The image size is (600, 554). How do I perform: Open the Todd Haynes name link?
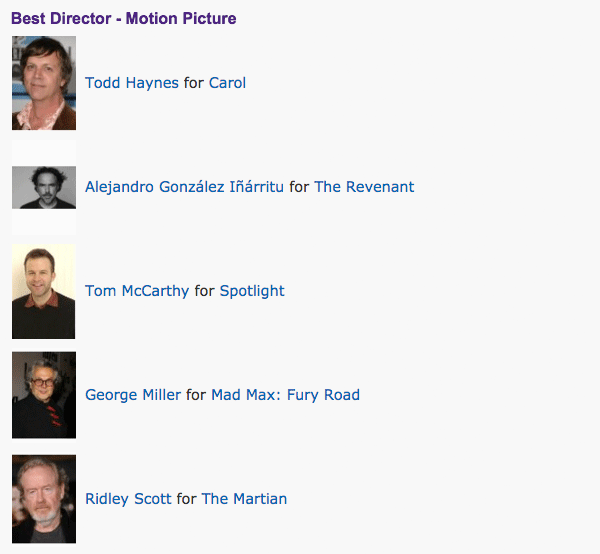132,83
